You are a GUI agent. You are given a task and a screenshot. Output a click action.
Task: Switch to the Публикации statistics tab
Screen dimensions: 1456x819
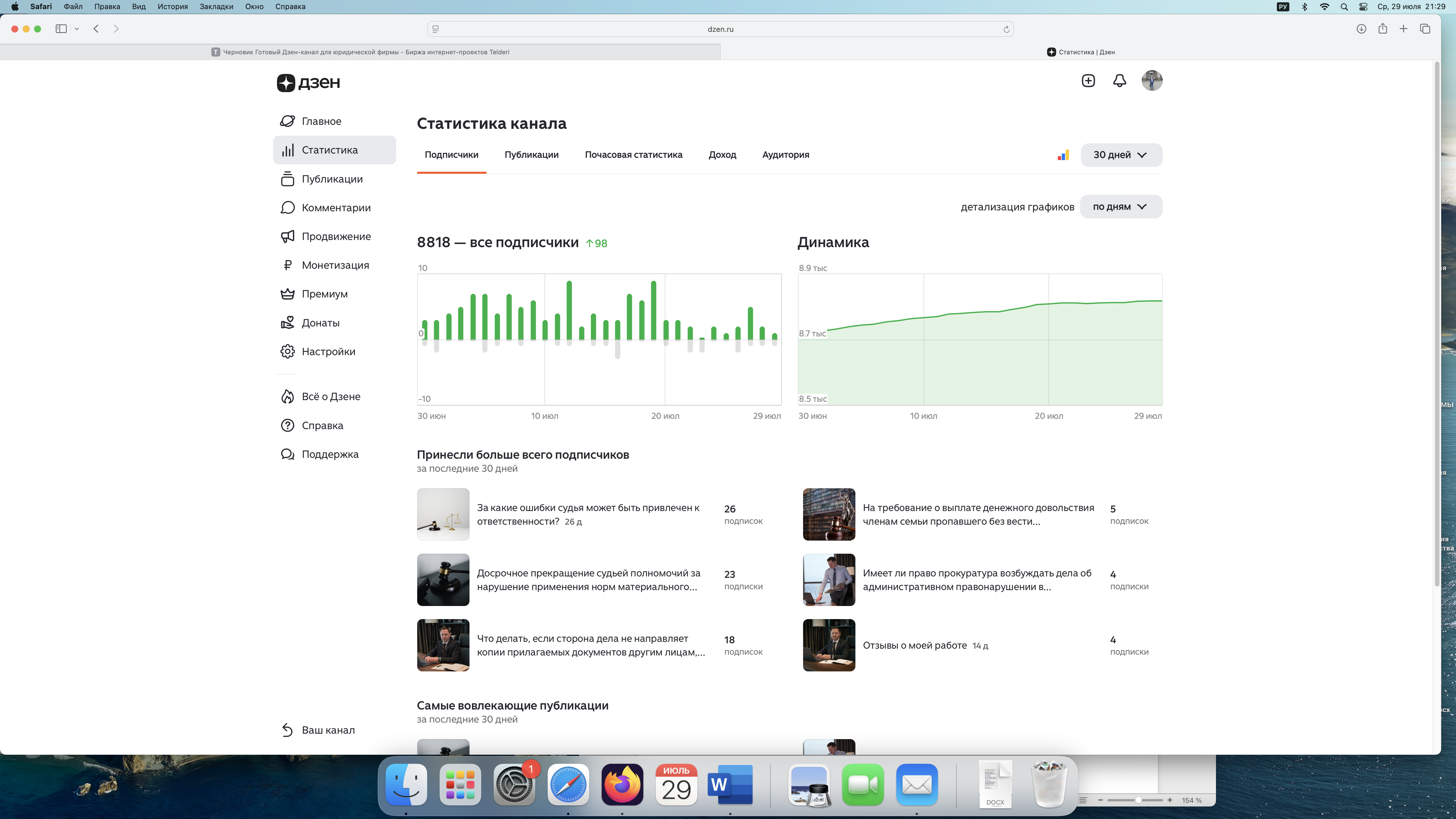tap(531, 155)
